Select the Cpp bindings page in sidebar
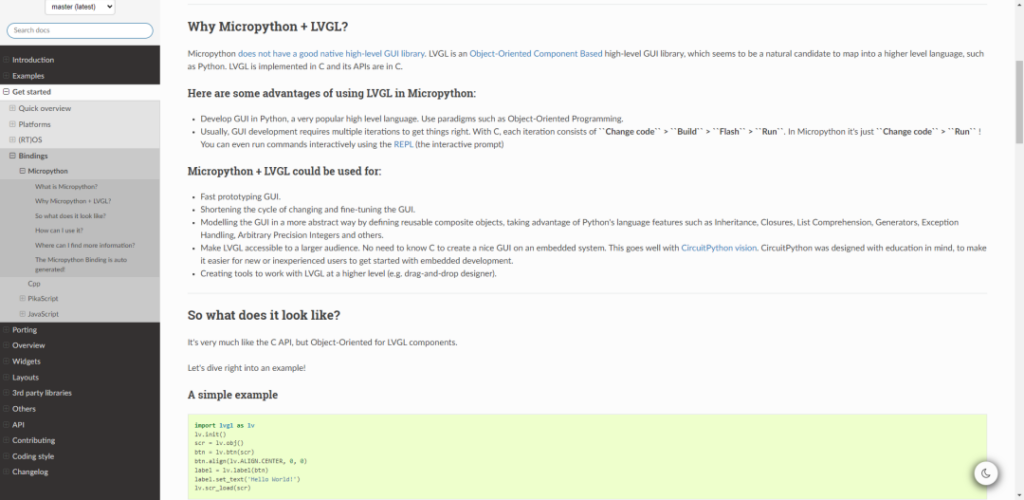Image resolution: width=1024 pixels, height=500 pixels. point(34,284)
